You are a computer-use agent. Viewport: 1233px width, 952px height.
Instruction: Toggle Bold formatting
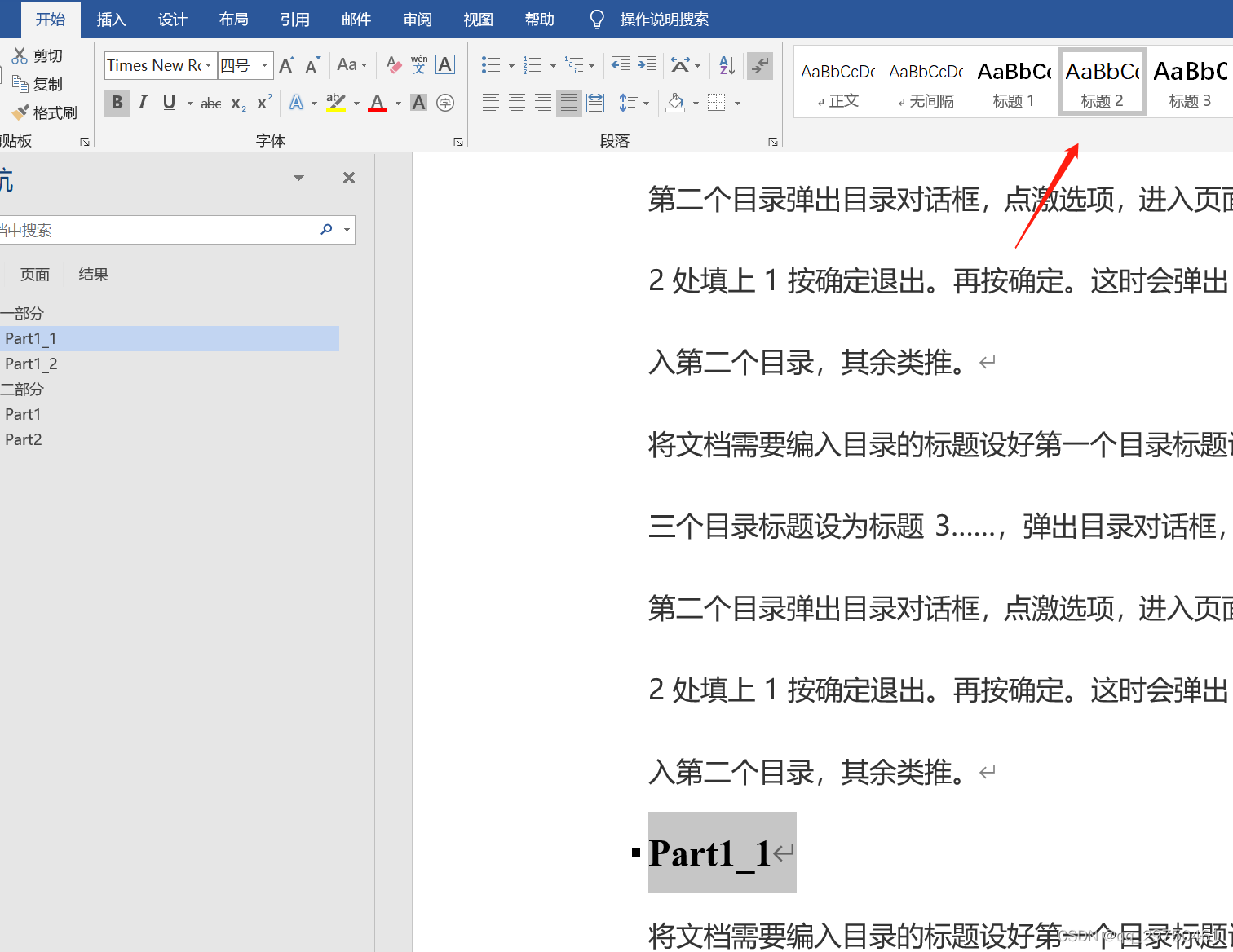(x=117, y=103)
